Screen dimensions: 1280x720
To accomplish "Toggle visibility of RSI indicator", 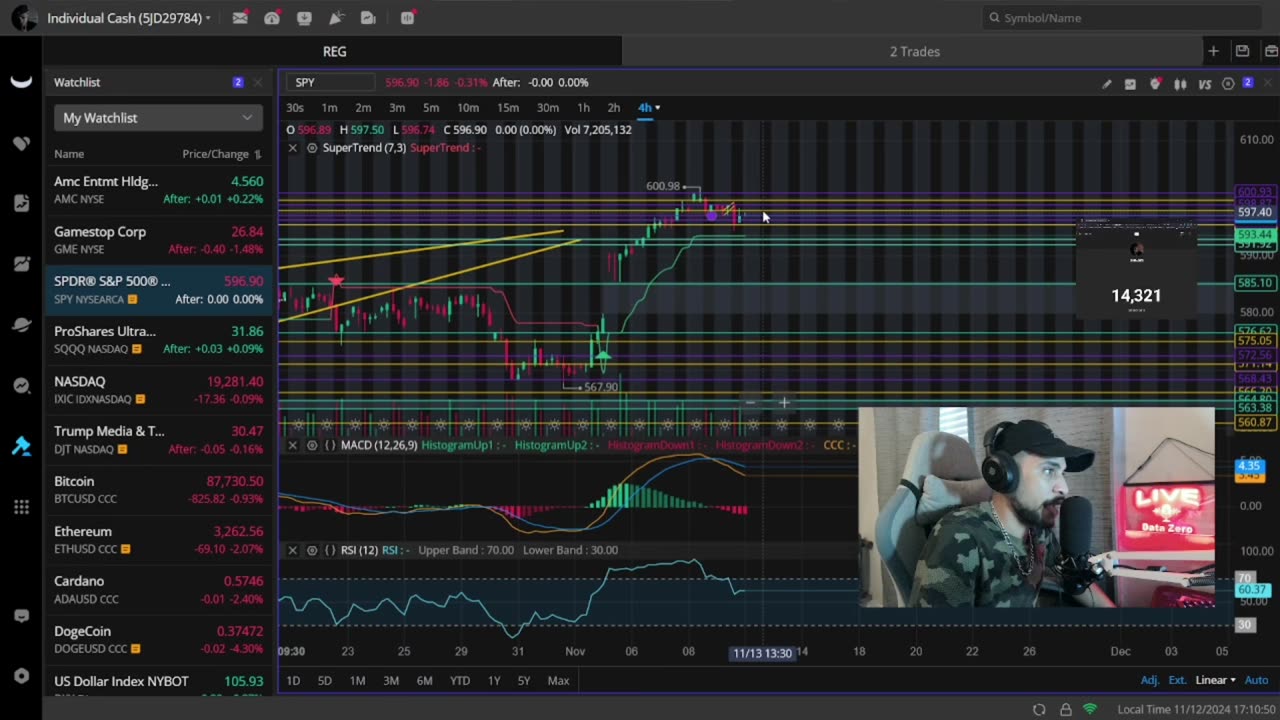I will coord(312,550).
